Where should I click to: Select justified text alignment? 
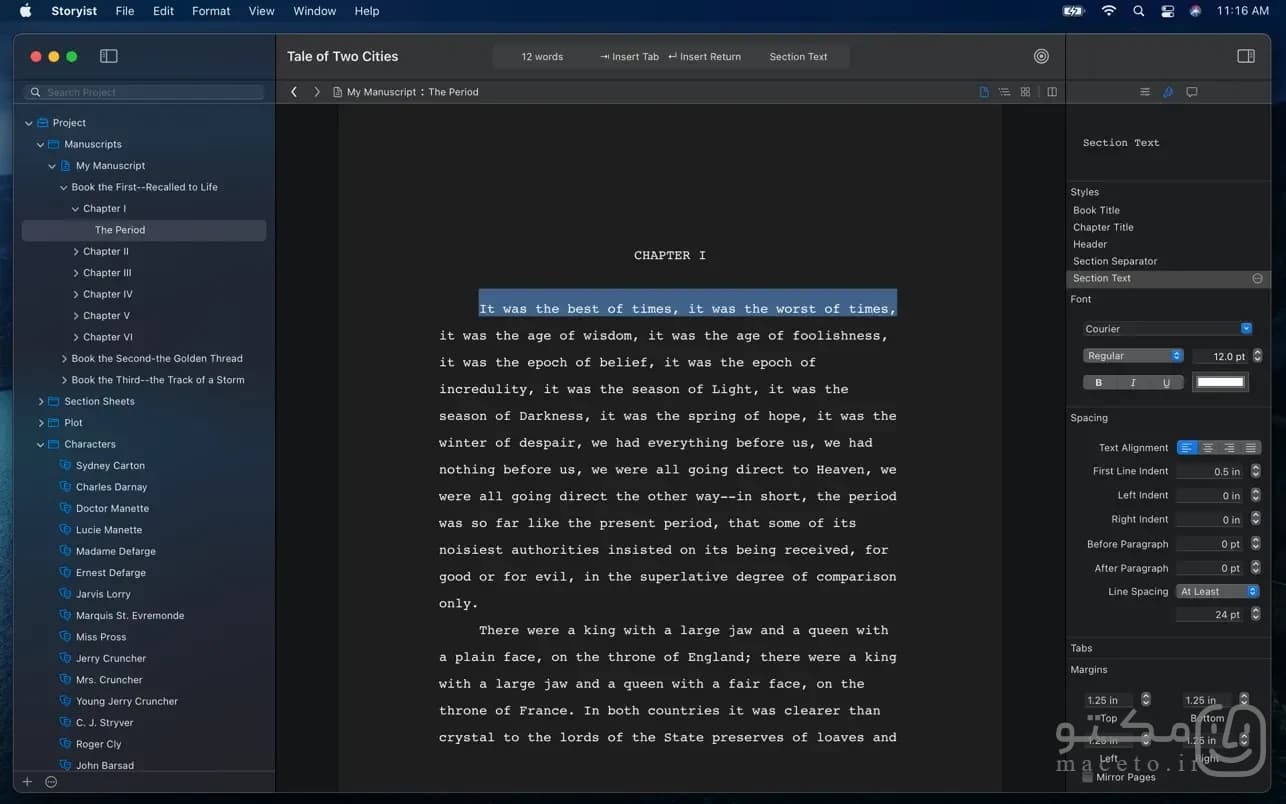click(x=1250, y=448)
